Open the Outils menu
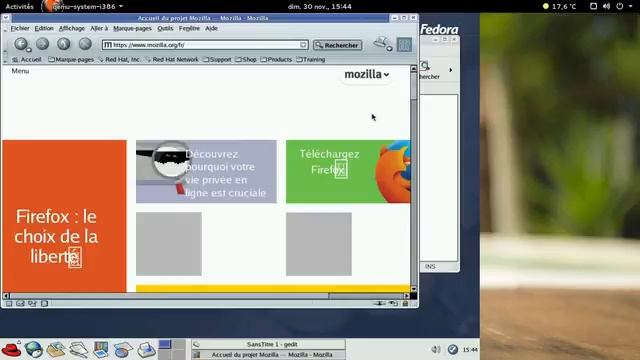This screenshot has height=360, width=640. 165,28
